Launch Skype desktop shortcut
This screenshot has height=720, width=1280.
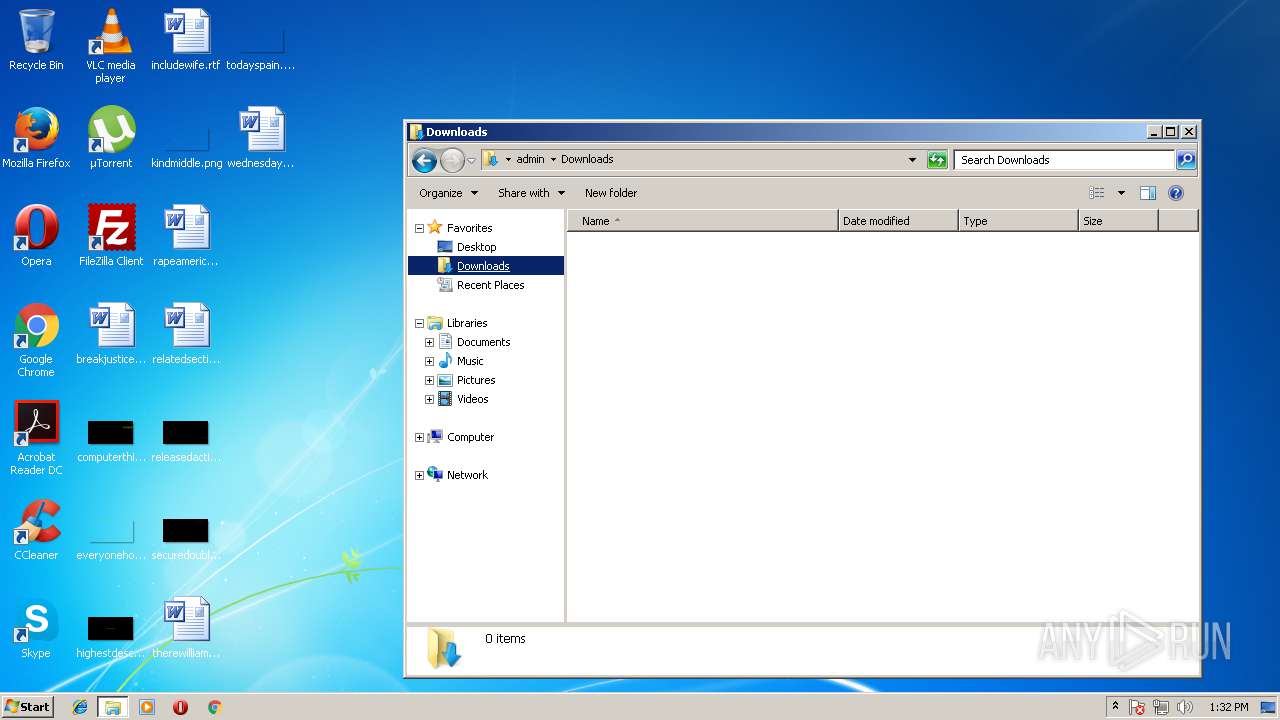(36, 628)
